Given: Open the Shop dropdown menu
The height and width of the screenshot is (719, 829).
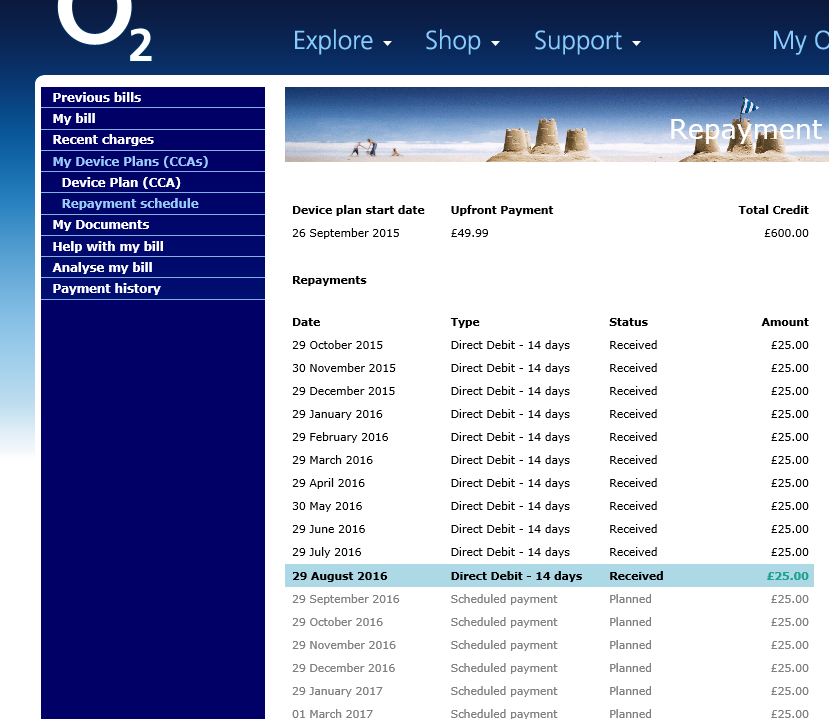Looking at the screenshot, I should [x=455, y=41].
